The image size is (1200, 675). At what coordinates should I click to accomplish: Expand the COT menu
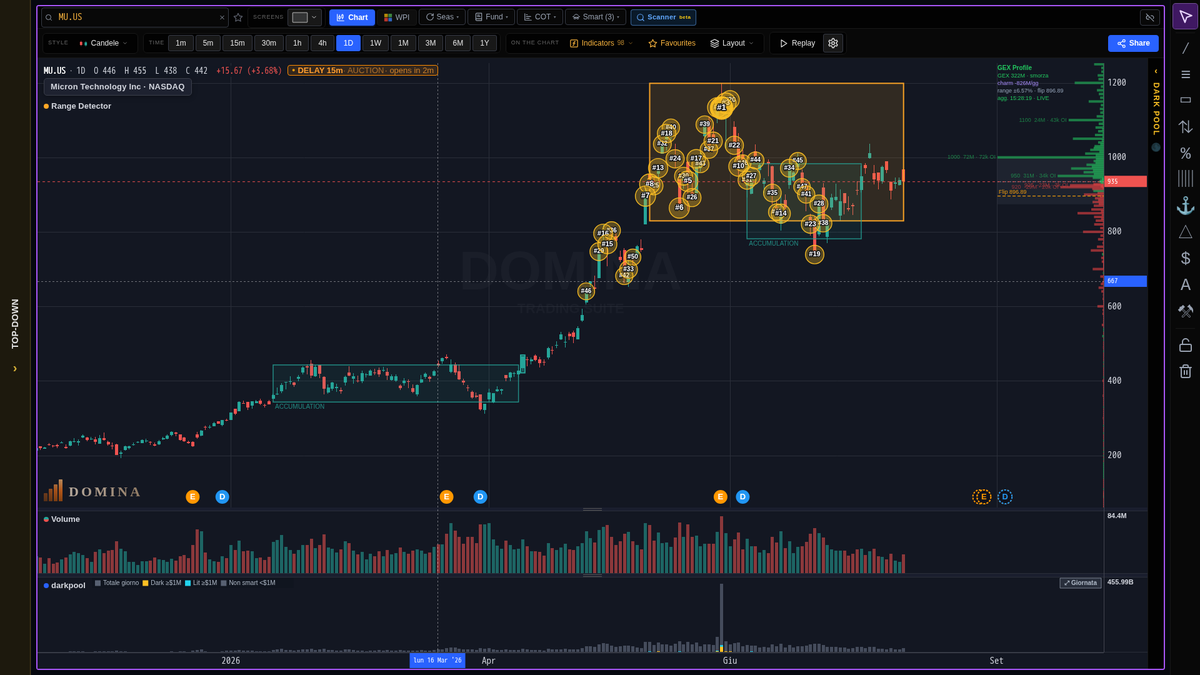539,17
